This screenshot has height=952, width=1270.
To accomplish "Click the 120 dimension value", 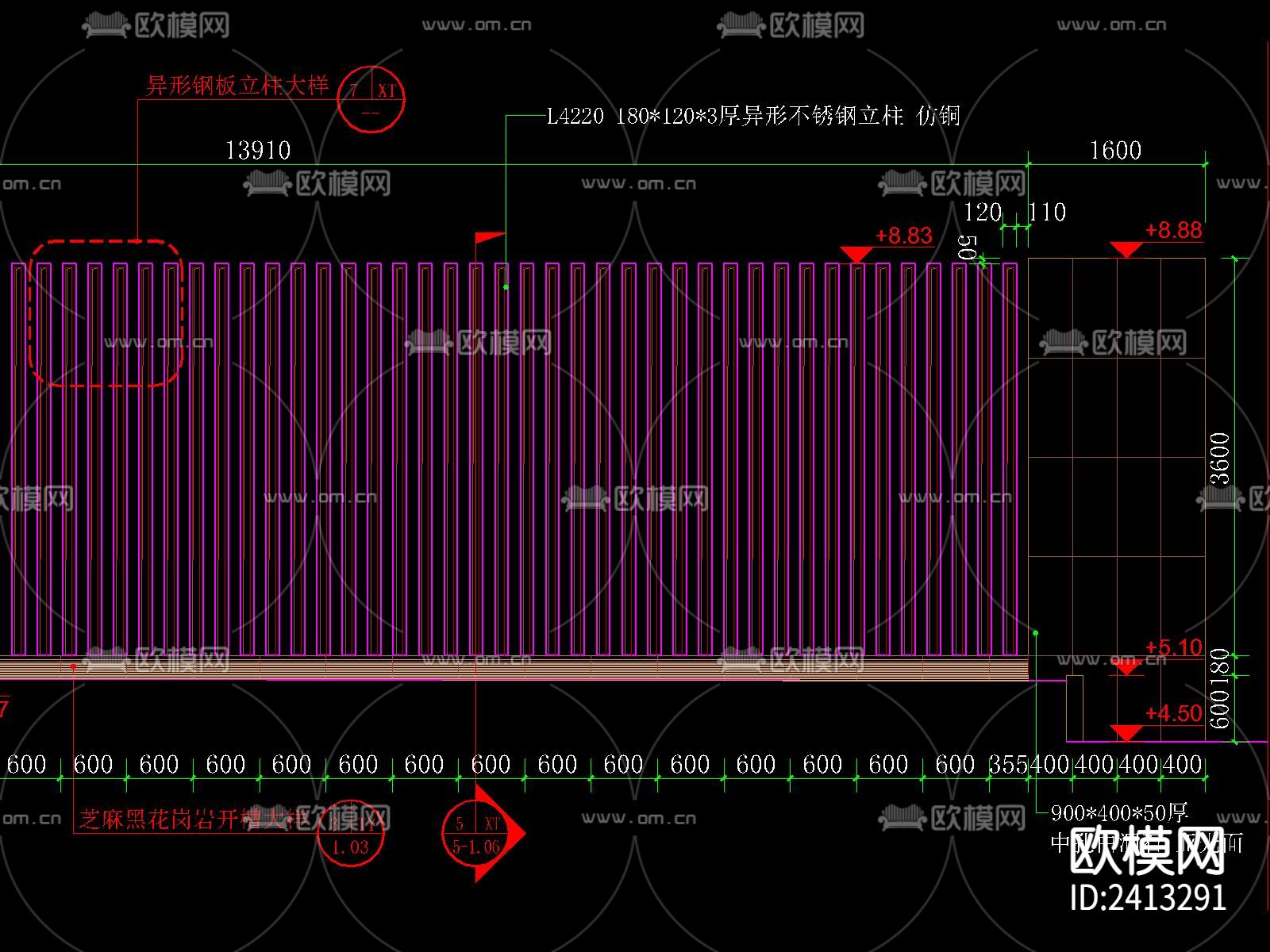I will pyautogui.click(x=982, y=212).
